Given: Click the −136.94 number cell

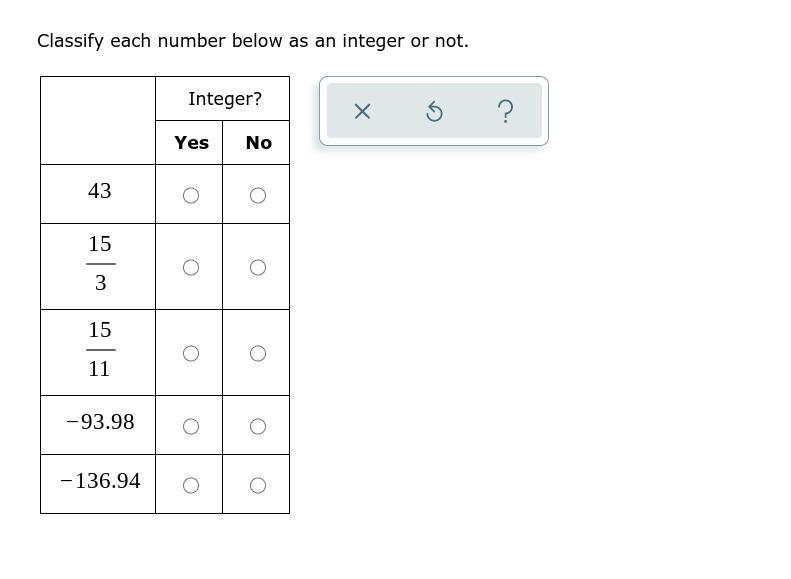Looking at the screenshot, I should click(98, 484).
